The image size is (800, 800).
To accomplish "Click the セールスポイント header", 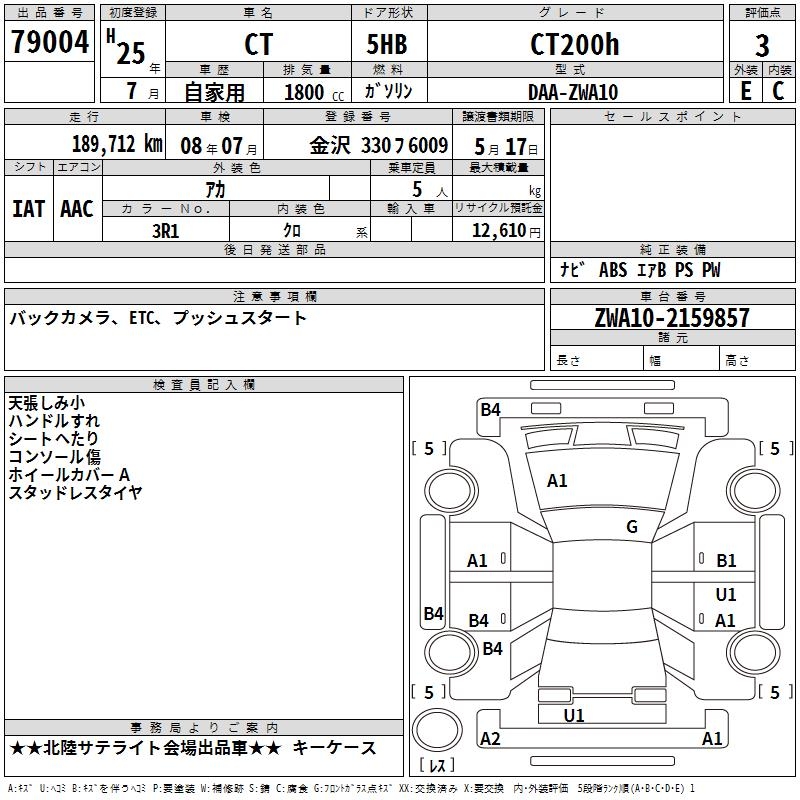I will [672, 117].
